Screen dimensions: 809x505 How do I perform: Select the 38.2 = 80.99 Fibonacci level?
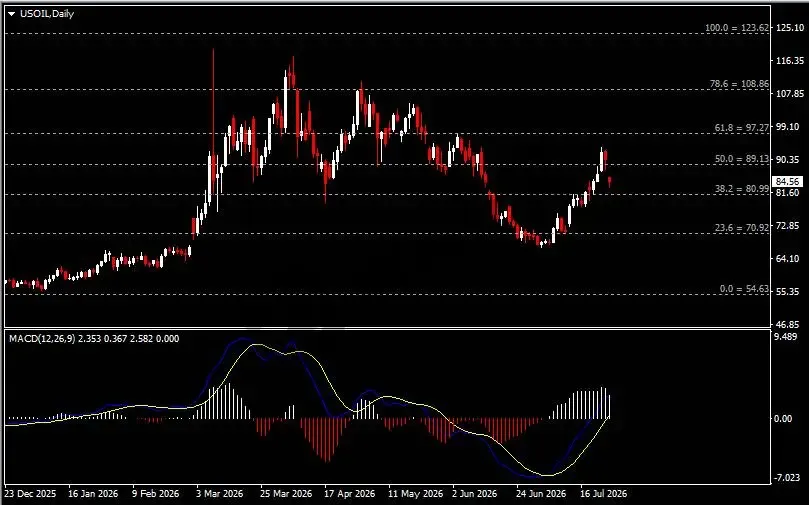[x=741, y=189]
